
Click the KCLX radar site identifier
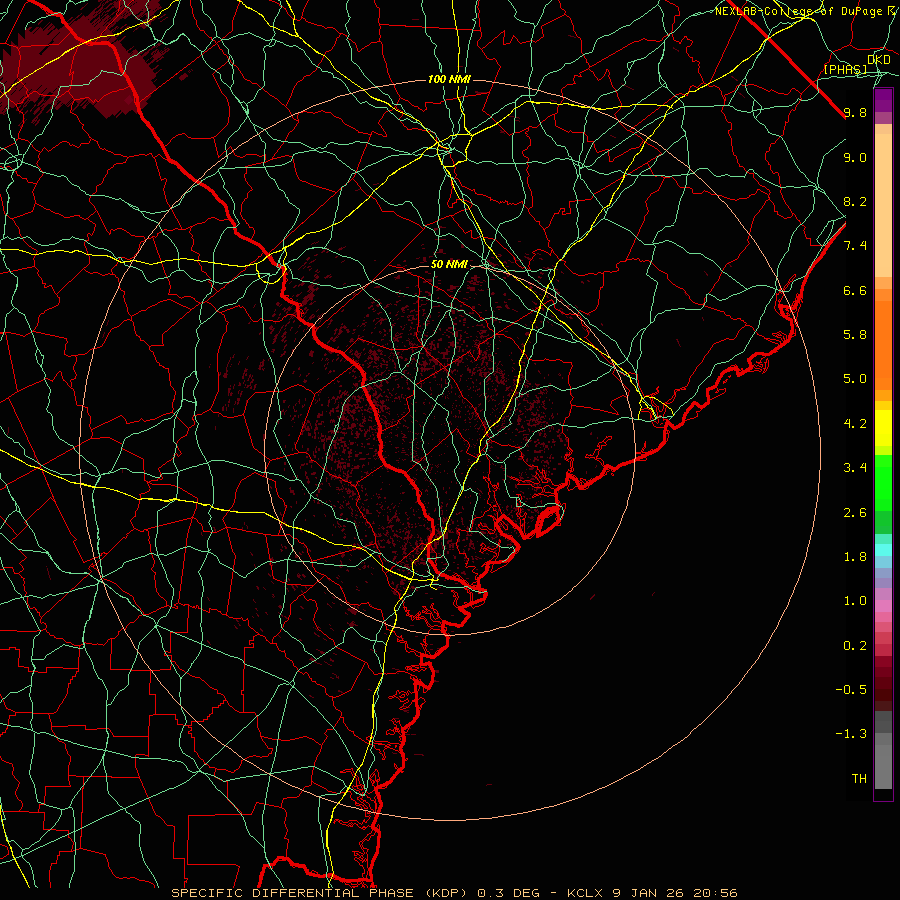click(587, 893)
